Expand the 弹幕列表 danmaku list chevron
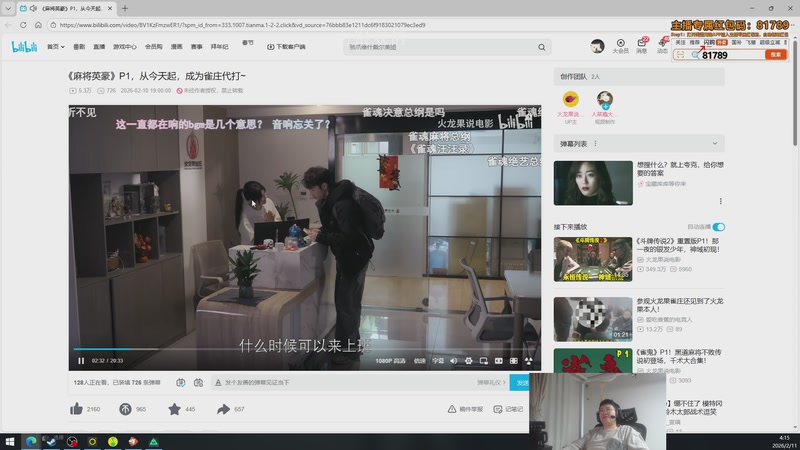 (714, 143)
